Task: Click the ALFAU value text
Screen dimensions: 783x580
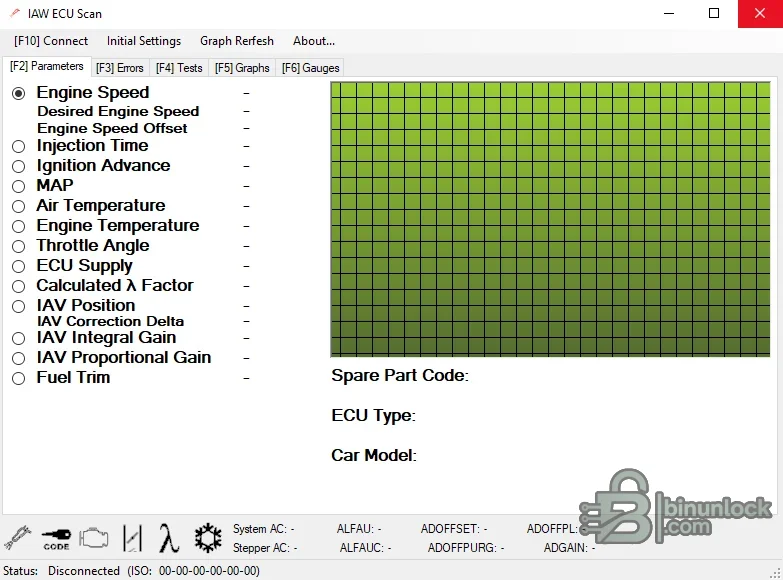Action: (359, 529)
